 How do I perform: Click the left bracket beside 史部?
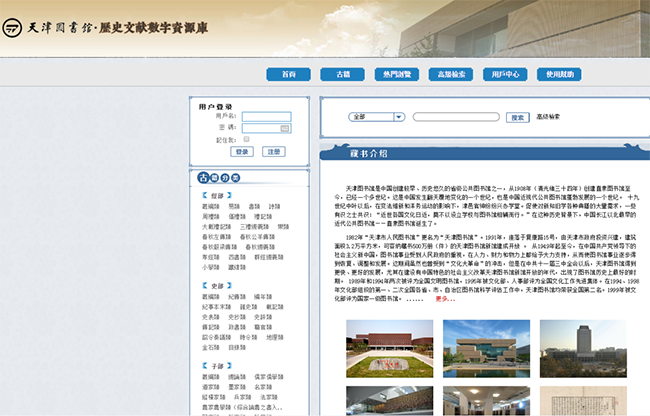205,285
